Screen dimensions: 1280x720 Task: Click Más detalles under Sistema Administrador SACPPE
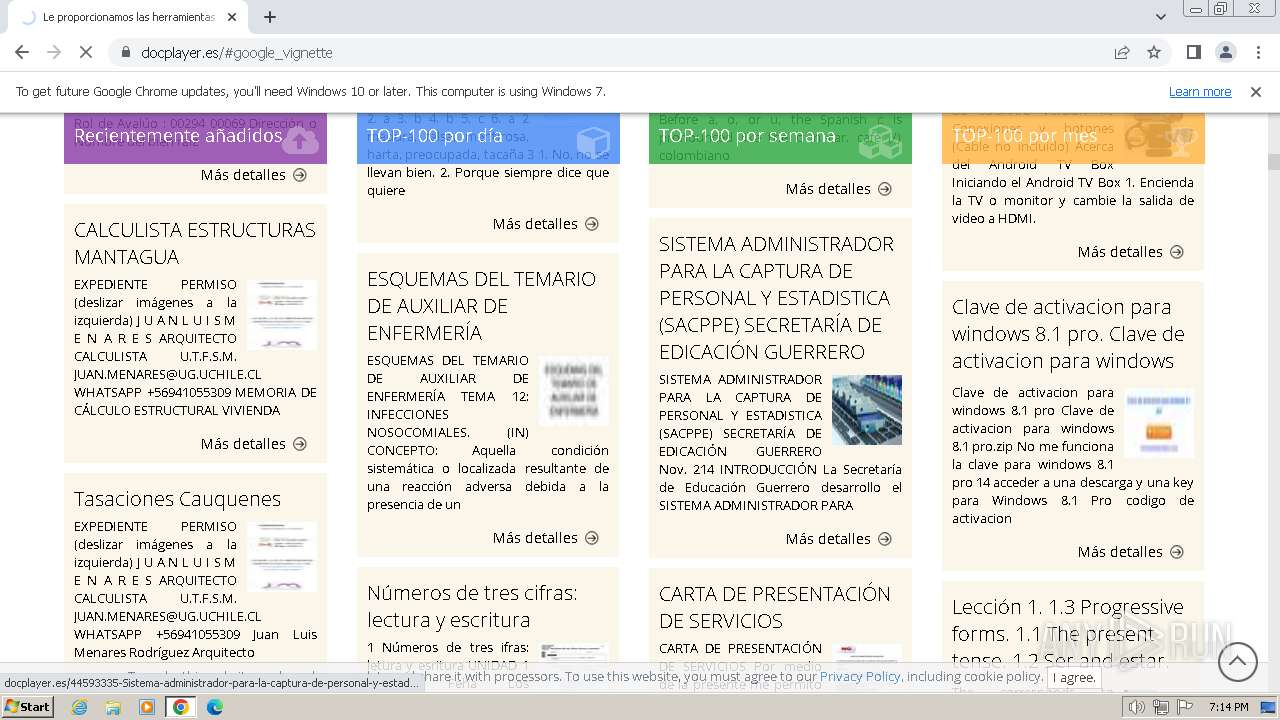tap(839, 538)
